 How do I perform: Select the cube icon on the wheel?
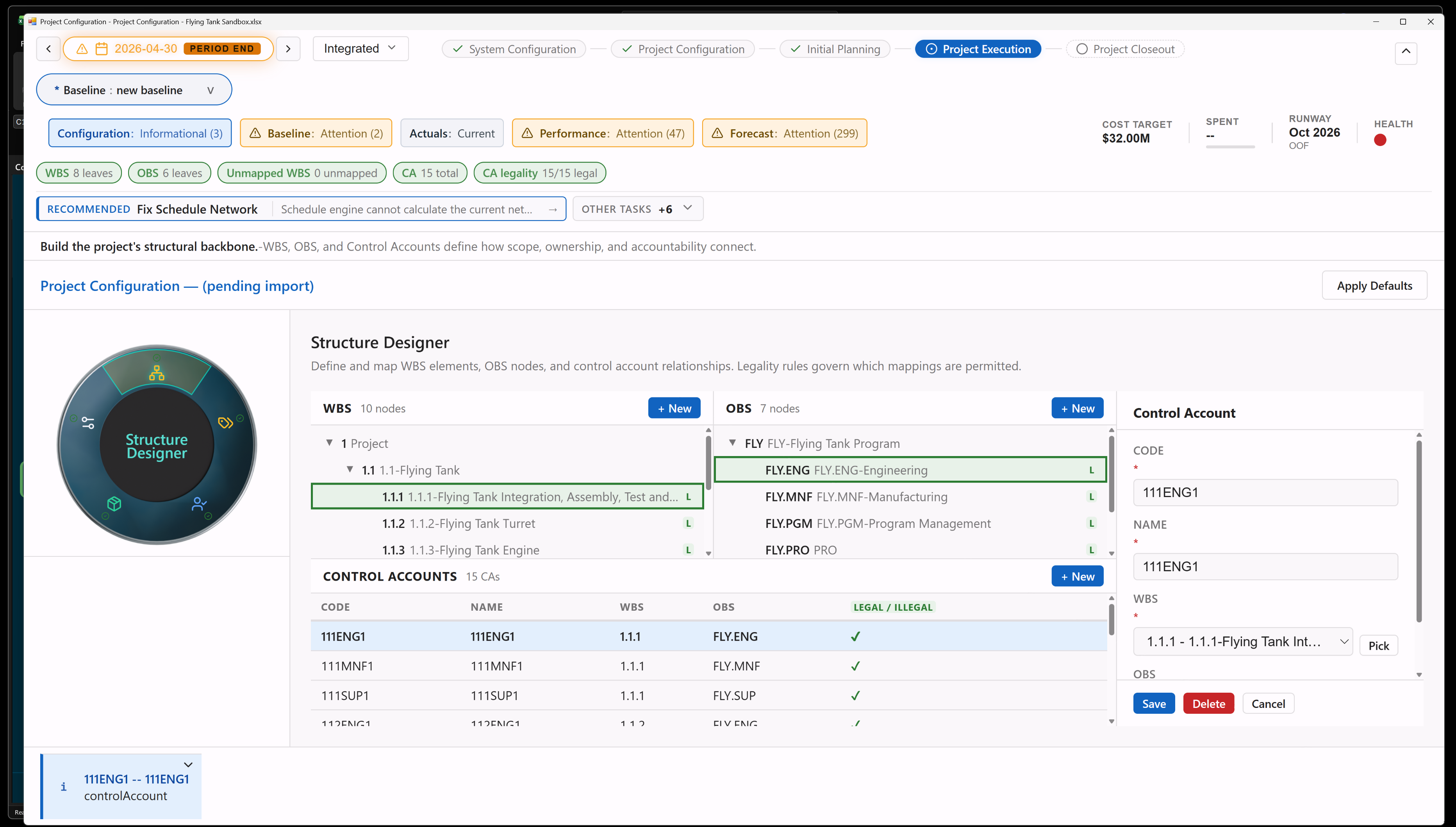pos(114,504)
